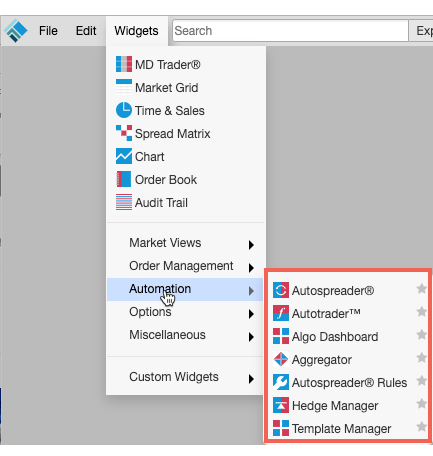Select the Market Grid icon
433x456 pixels.
click(124, 87)
